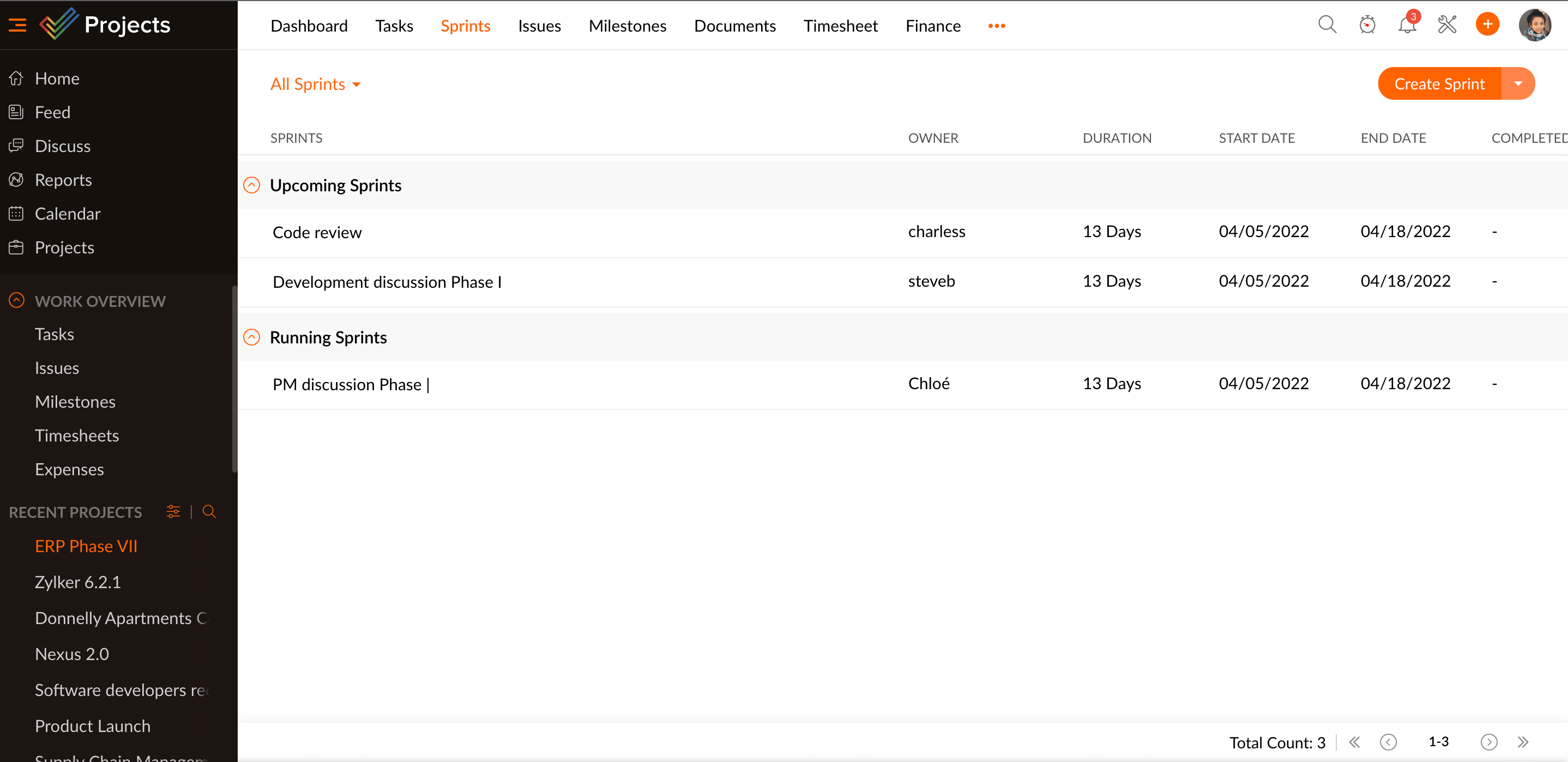Click the Create Sprint button
This screenshot has width=1568, height=762.
point(1439,83)
